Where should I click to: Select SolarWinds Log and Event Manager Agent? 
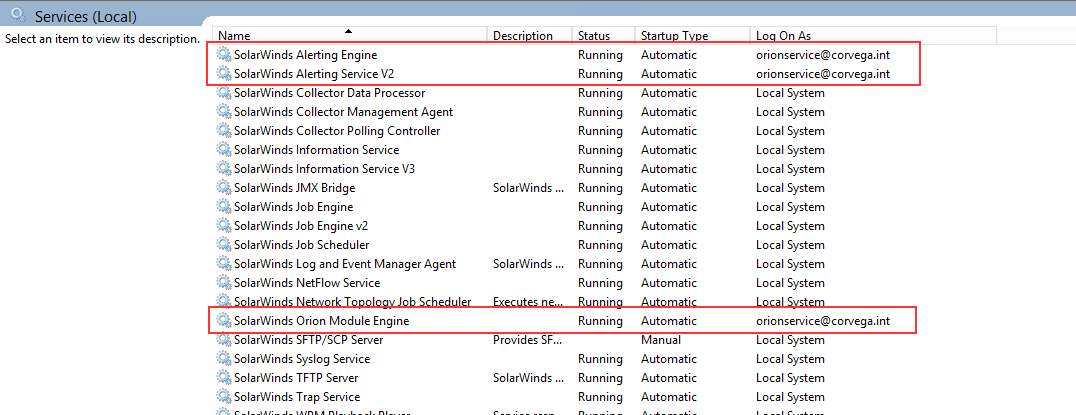[x=345, y=264]
